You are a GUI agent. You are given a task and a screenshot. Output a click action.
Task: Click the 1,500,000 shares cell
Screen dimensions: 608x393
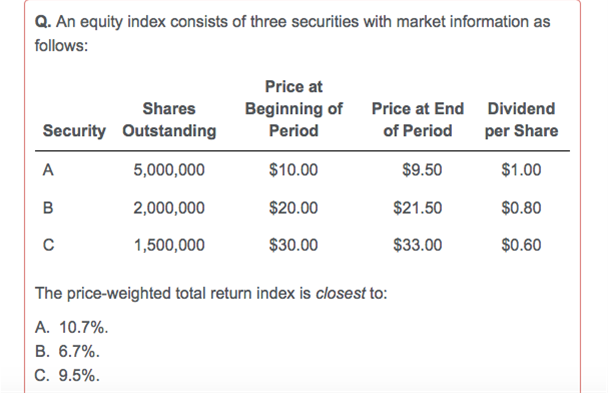click(169, 245)
